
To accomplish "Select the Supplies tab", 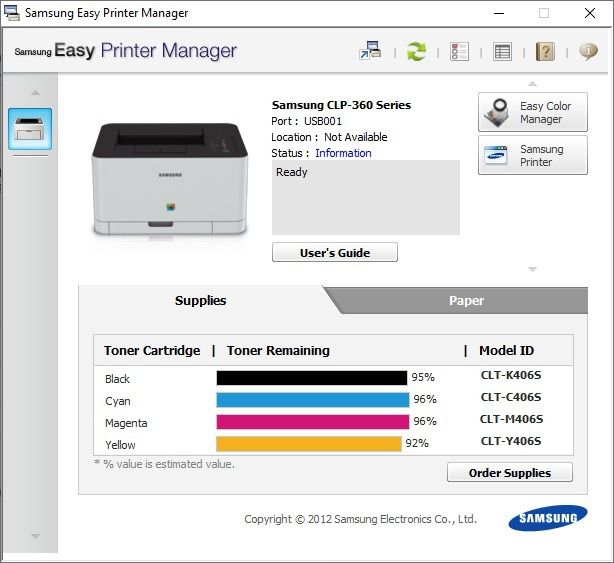I will tap(200, 300).
